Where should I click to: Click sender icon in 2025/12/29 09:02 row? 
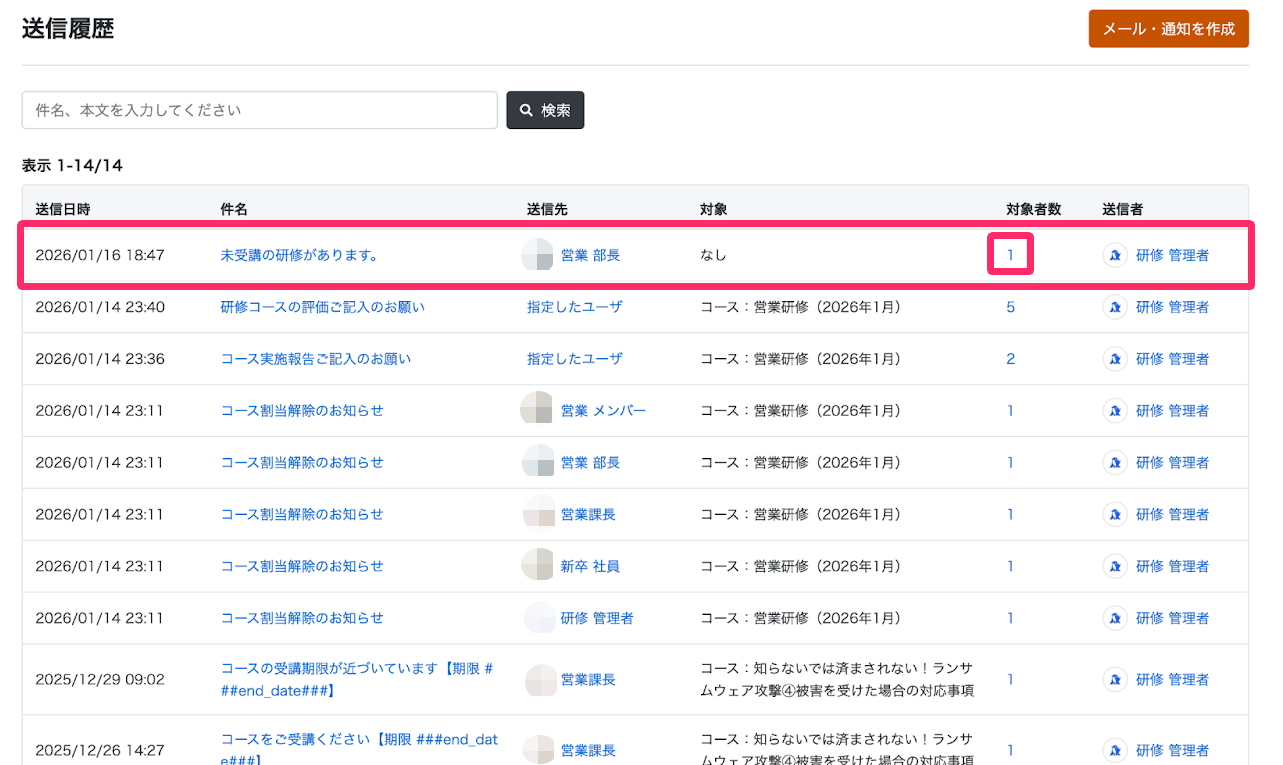coord(1115,679)
